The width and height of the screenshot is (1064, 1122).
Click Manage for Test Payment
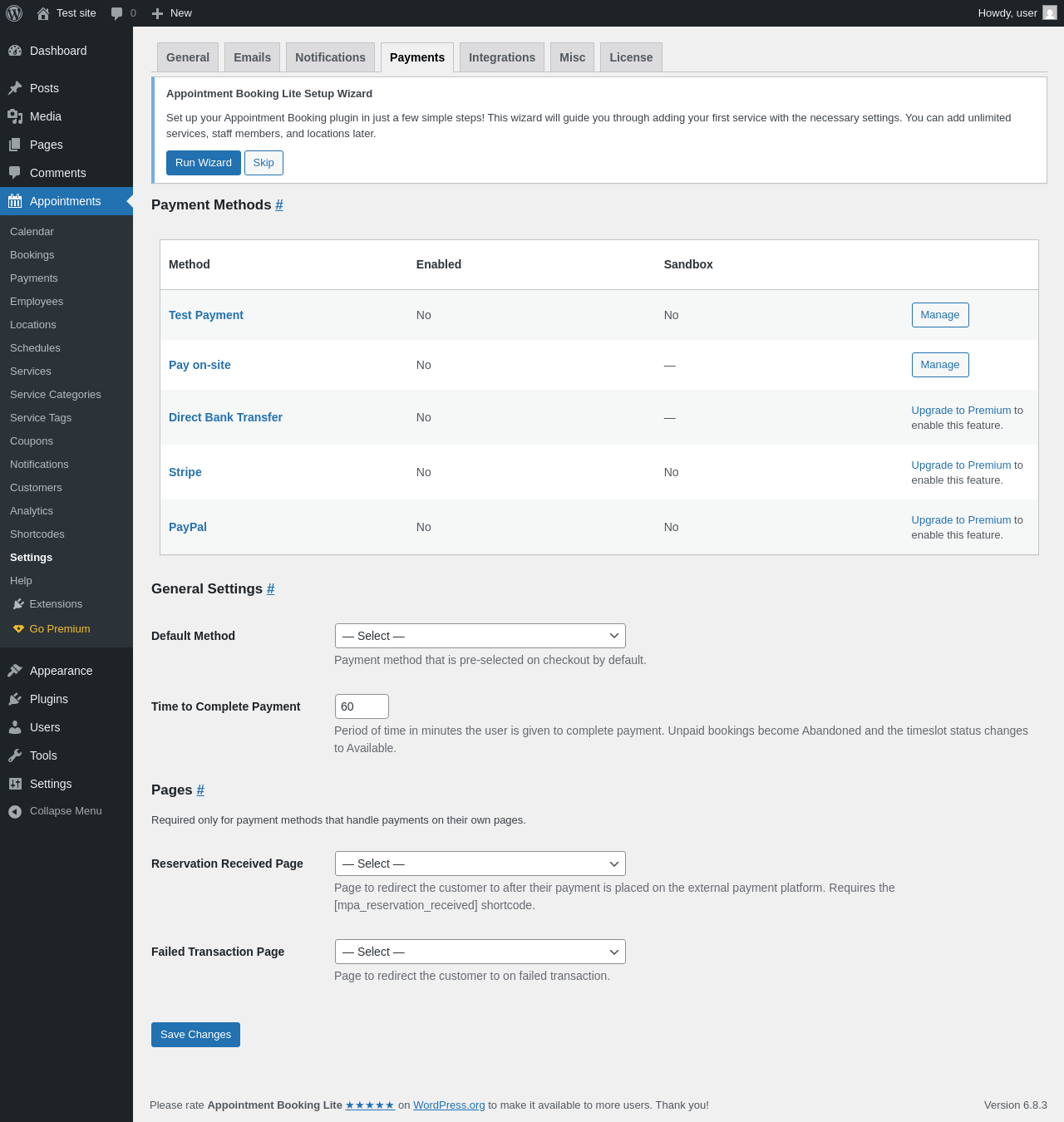point(940,315)
